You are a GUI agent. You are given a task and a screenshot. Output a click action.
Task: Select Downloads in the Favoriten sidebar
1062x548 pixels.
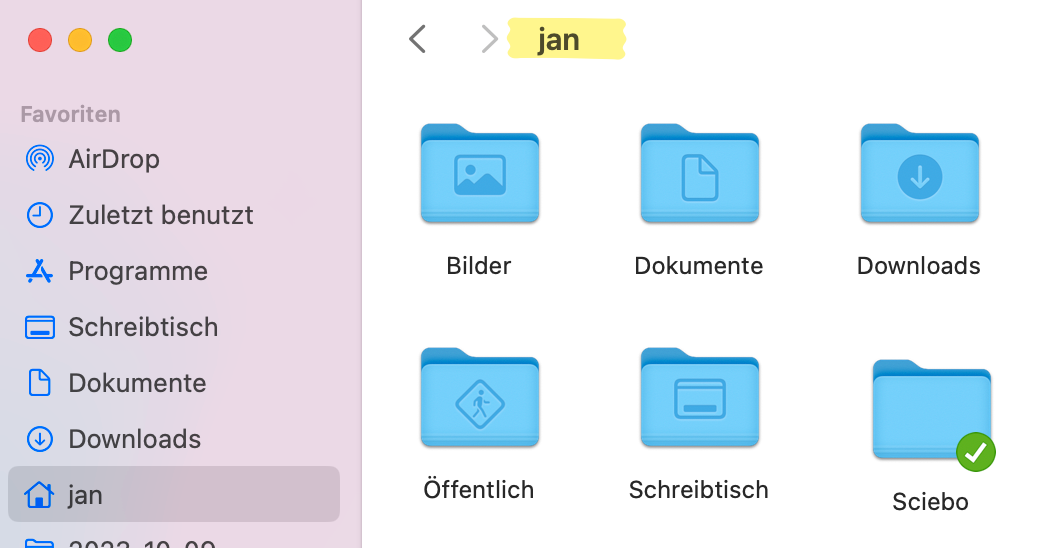134,439
